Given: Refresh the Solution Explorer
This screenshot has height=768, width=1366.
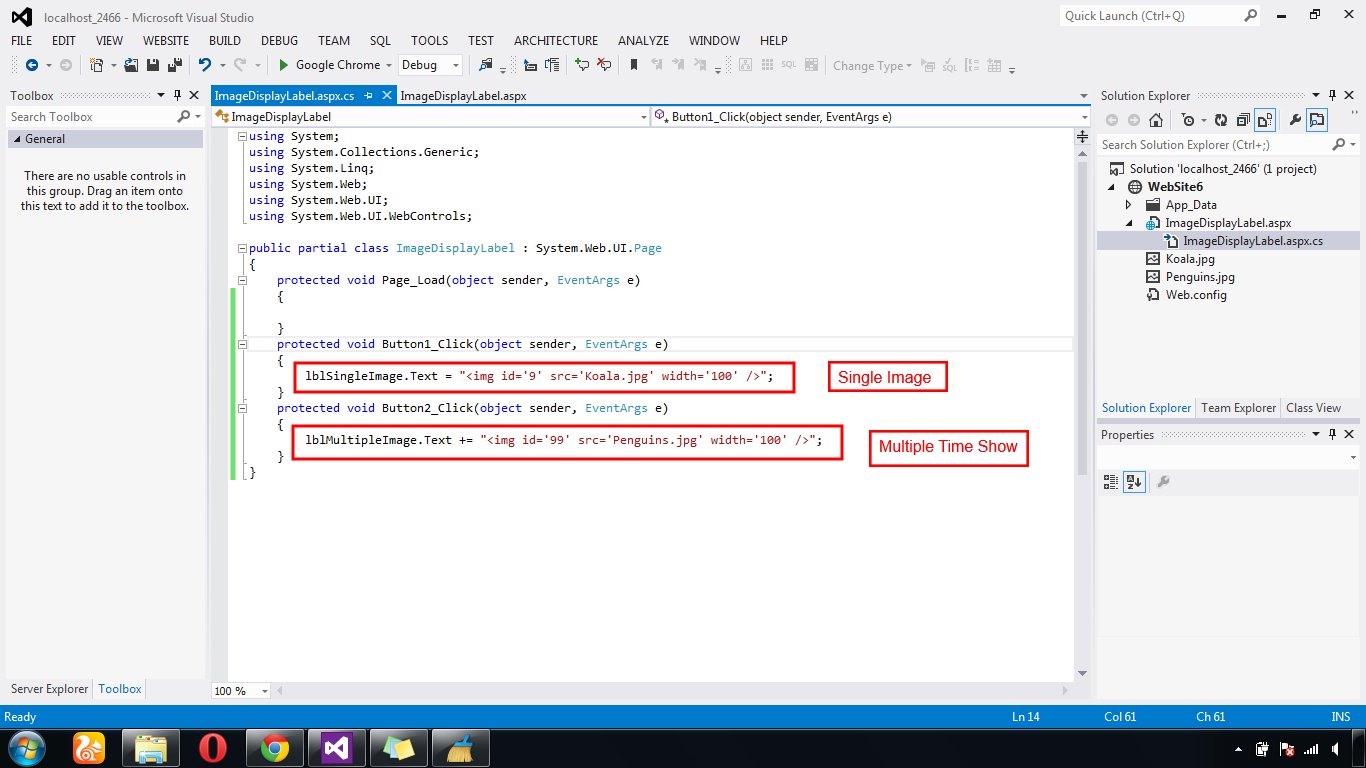Looking at the screenshot, I should tap(1220, 119).
